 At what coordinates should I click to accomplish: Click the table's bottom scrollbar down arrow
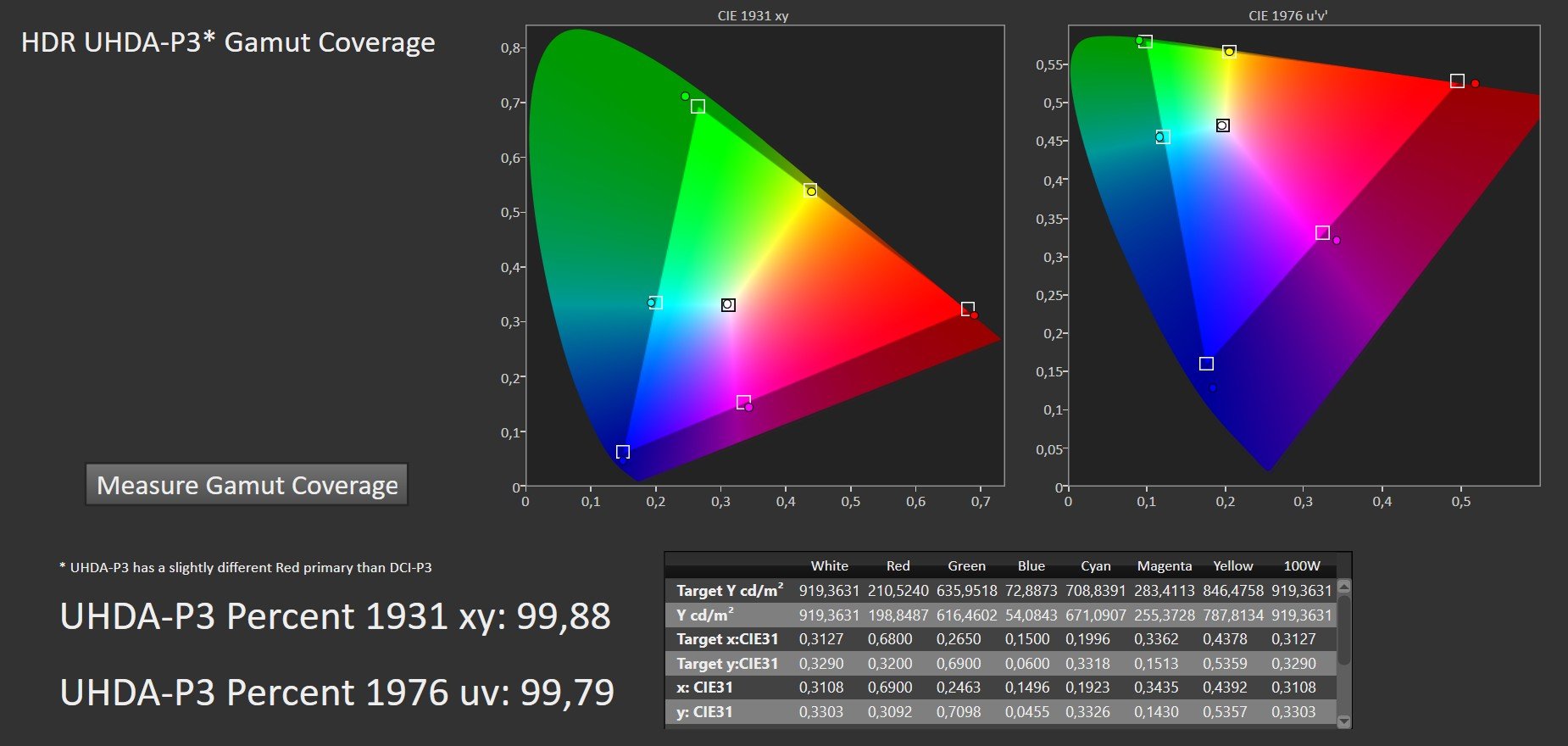1343,721
